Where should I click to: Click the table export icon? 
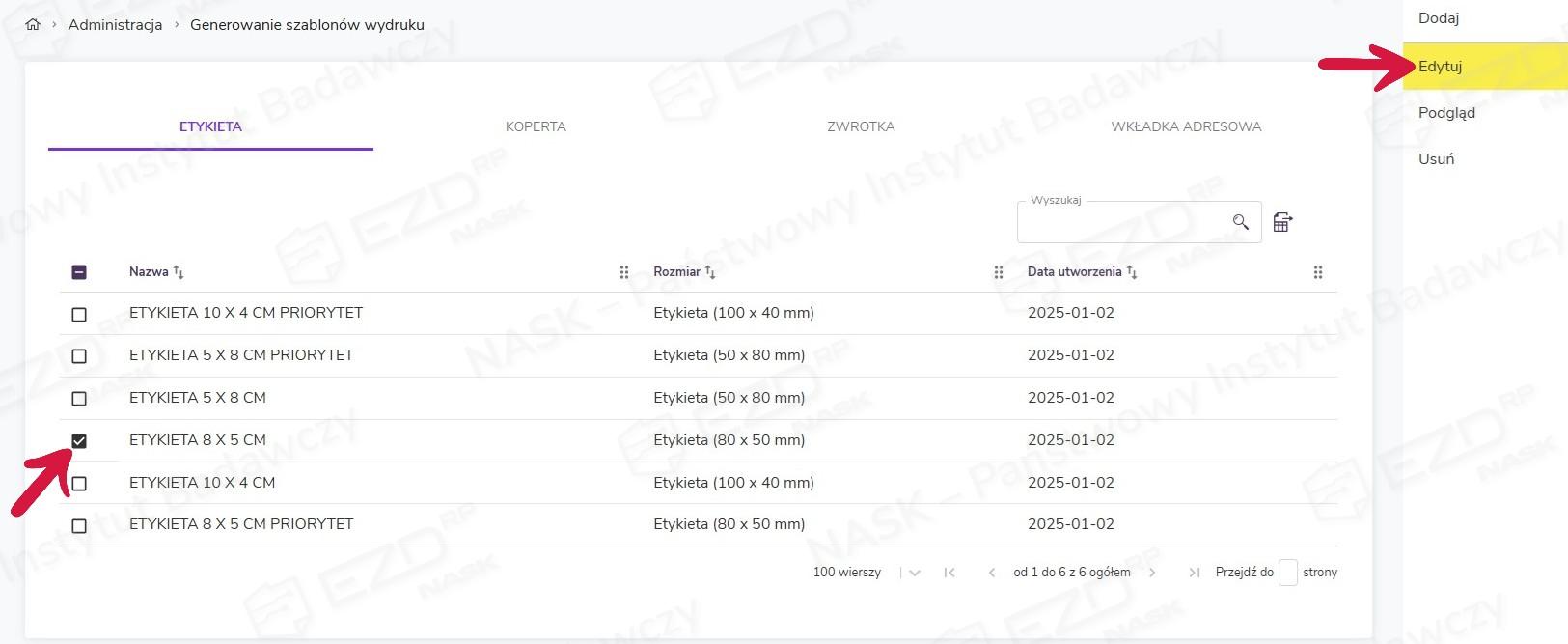pyautogui.click(x=1282, y=223)
